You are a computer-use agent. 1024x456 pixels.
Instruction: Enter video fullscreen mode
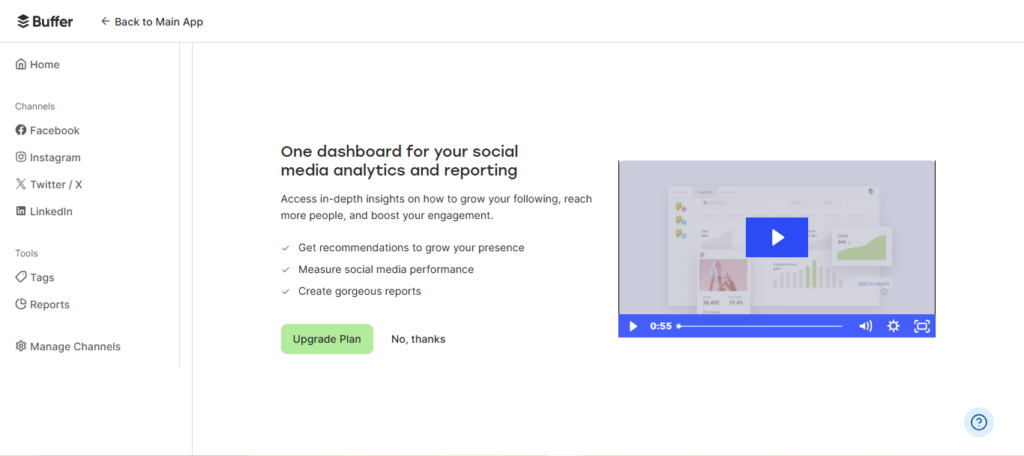[921, 326]
